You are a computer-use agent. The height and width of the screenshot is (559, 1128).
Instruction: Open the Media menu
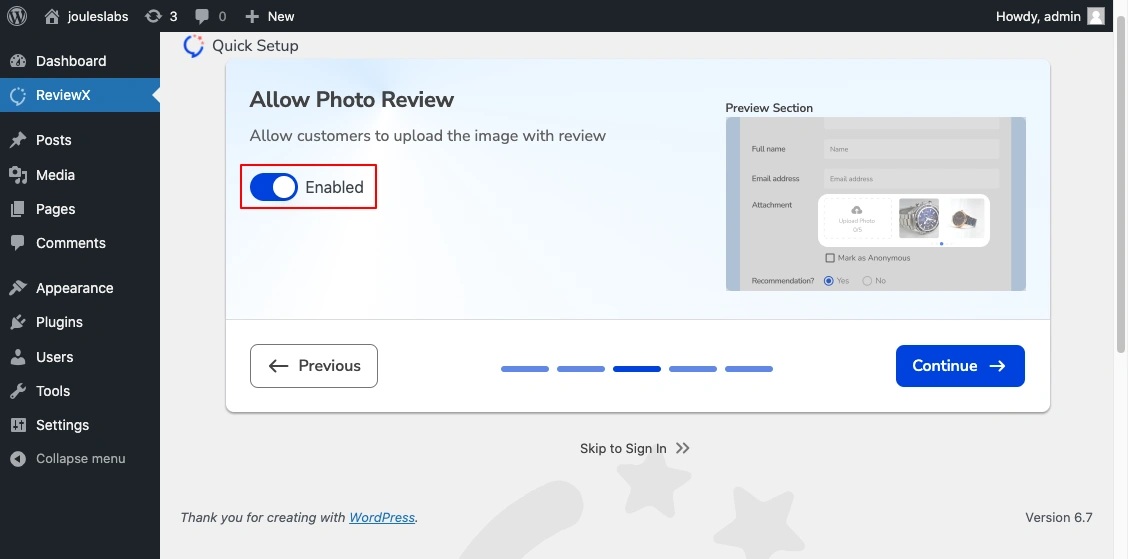[80, 175]
